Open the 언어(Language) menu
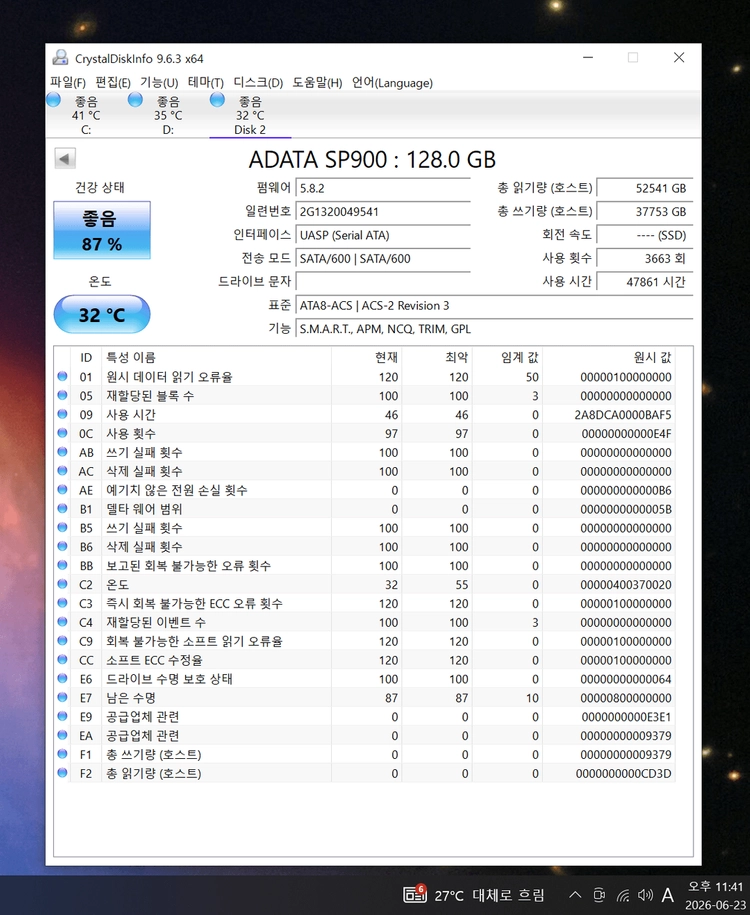 pyautogui.click(x=392, y=82)
